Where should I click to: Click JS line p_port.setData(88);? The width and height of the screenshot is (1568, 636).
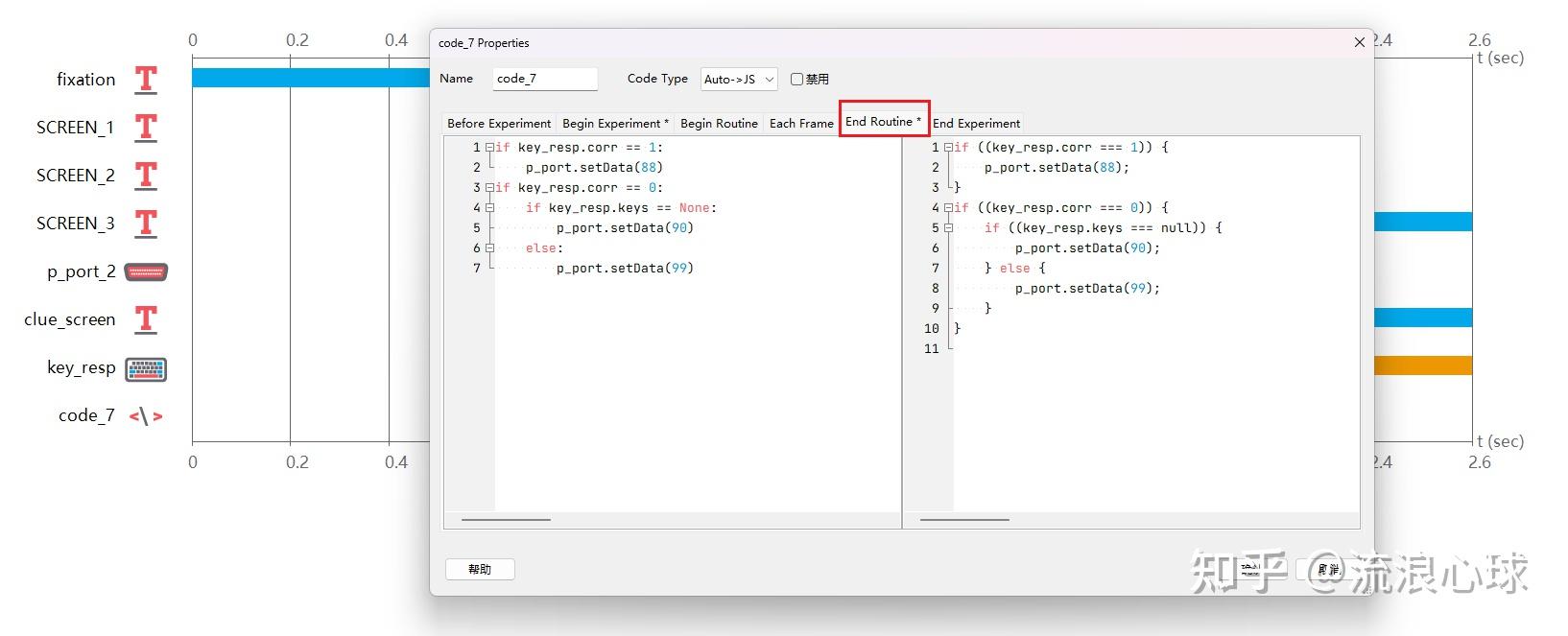1057,168
